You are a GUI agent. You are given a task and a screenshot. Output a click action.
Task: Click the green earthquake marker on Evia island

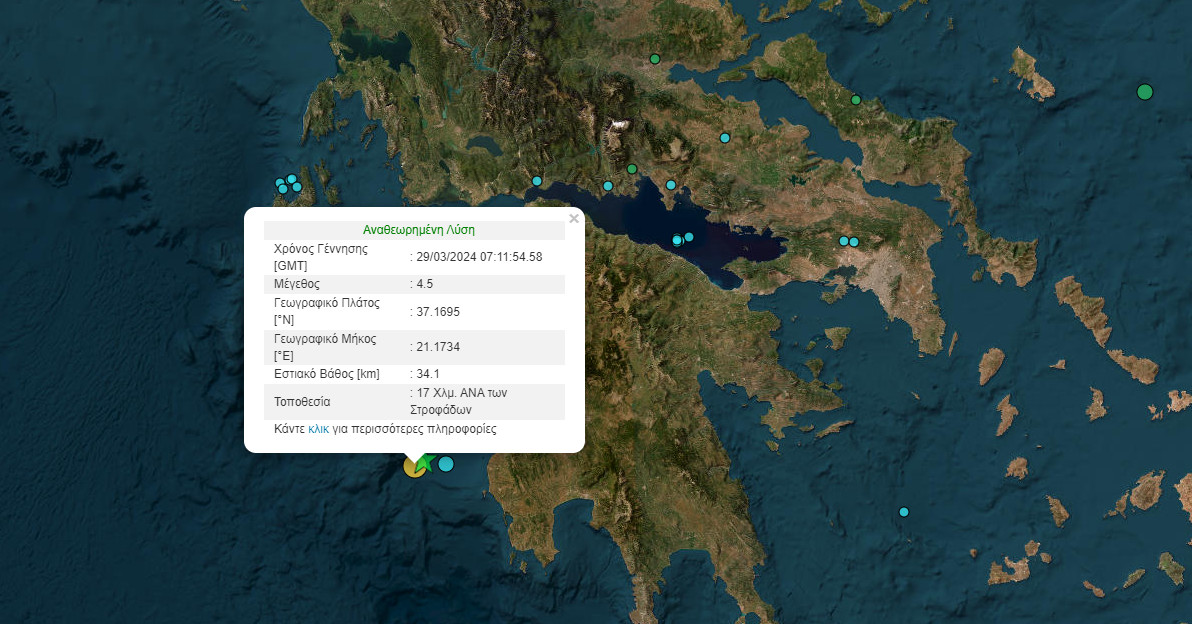[x=856, y=99]
